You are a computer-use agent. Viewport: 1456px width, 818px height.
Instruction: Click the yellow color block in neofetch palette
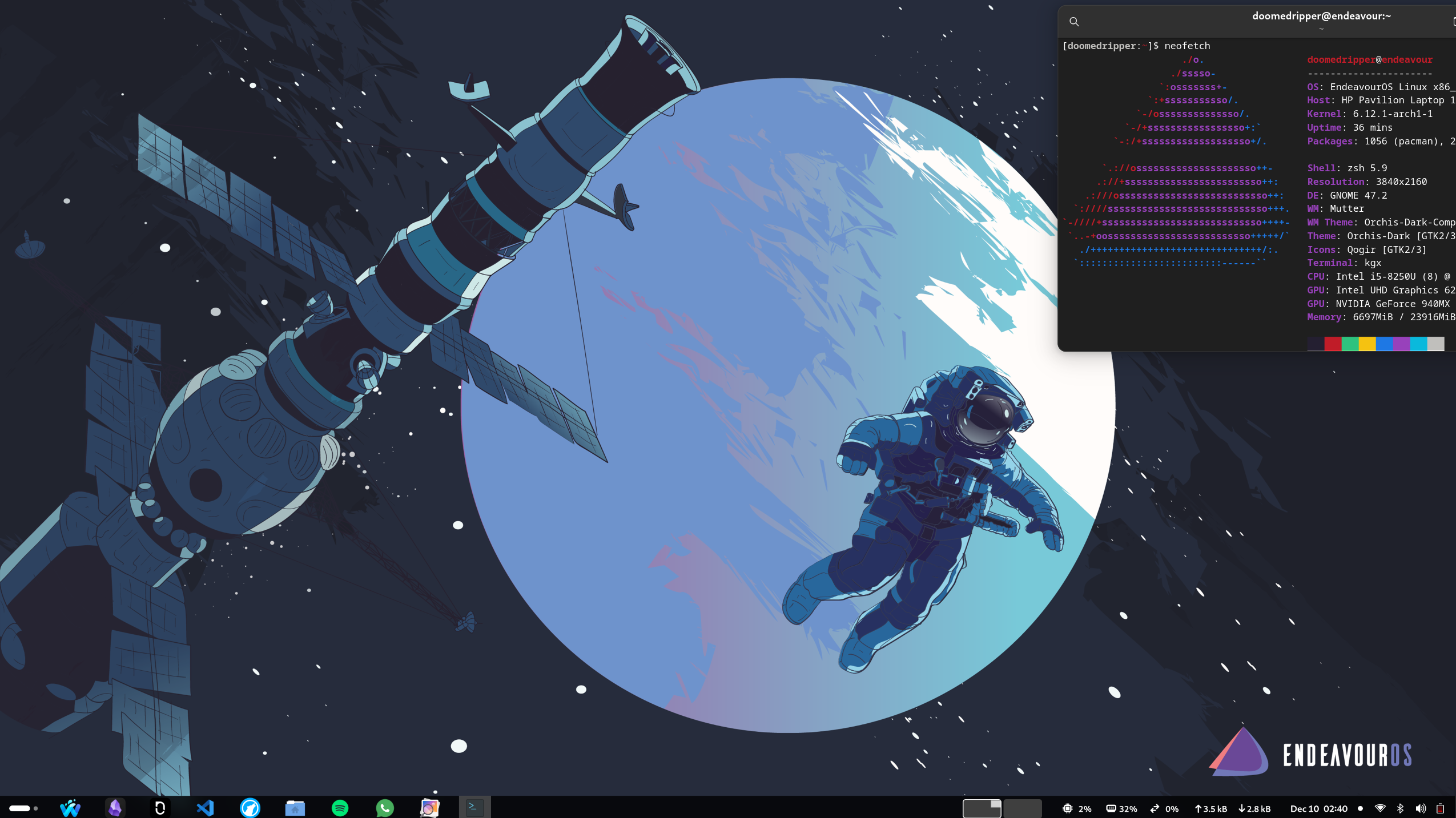coord(1367,344)
